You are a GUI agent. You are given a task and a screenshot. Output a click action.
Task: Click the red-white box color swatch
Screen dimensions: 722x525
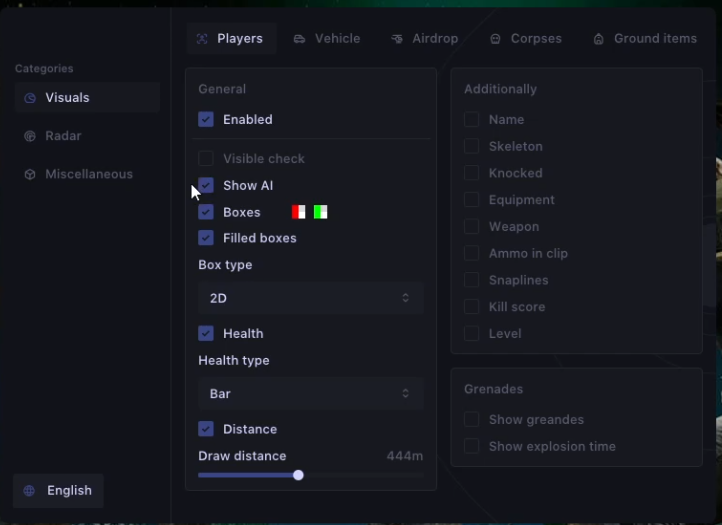point(298,212)
